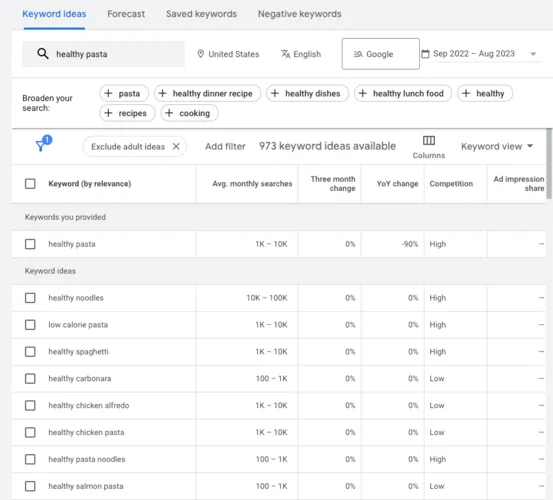Tick the select-all keywords header checkbox
This screenshot has width=553, height=500.
point(30,184)
